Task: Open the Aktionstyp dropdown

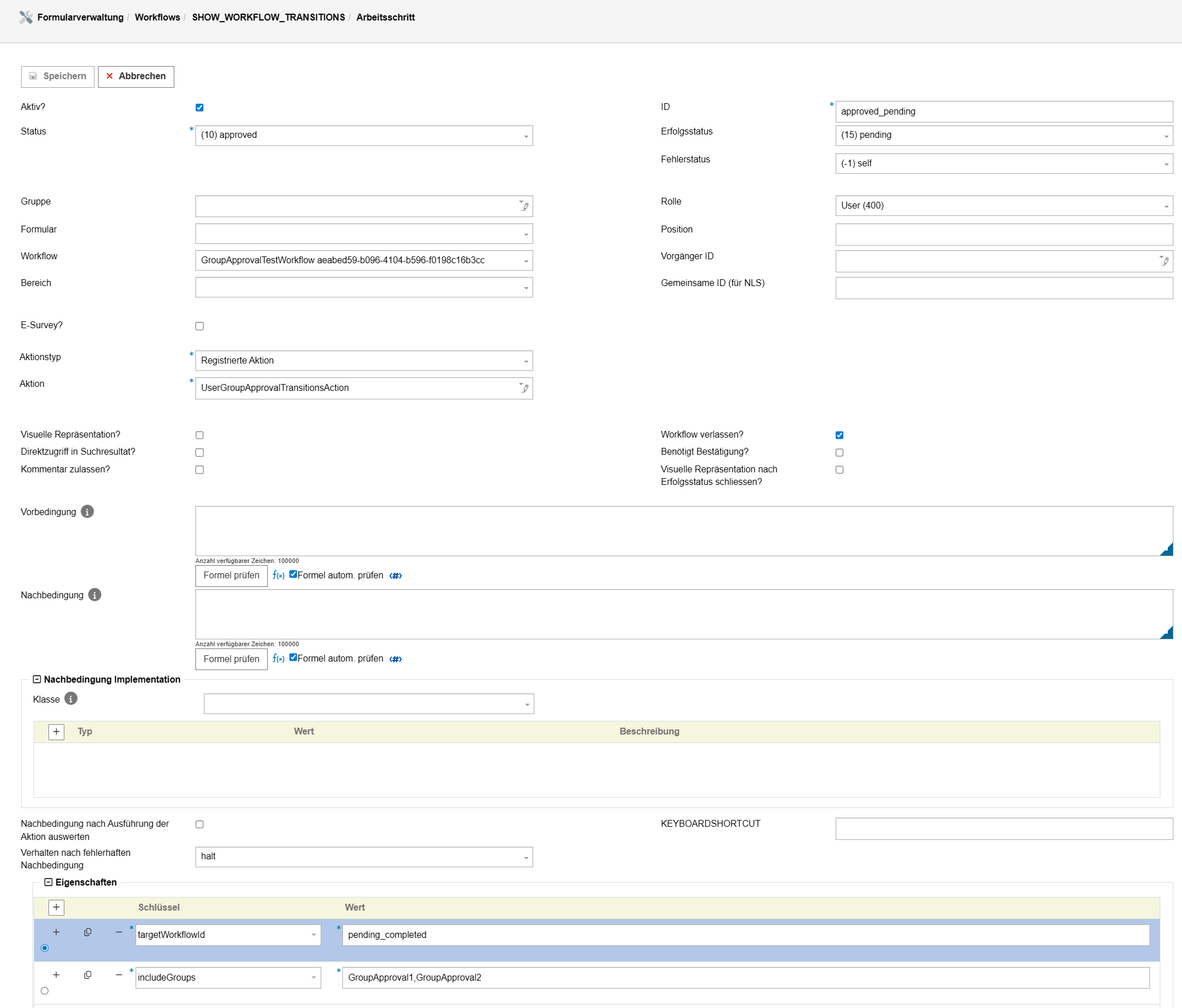Action: click(364, 360)
